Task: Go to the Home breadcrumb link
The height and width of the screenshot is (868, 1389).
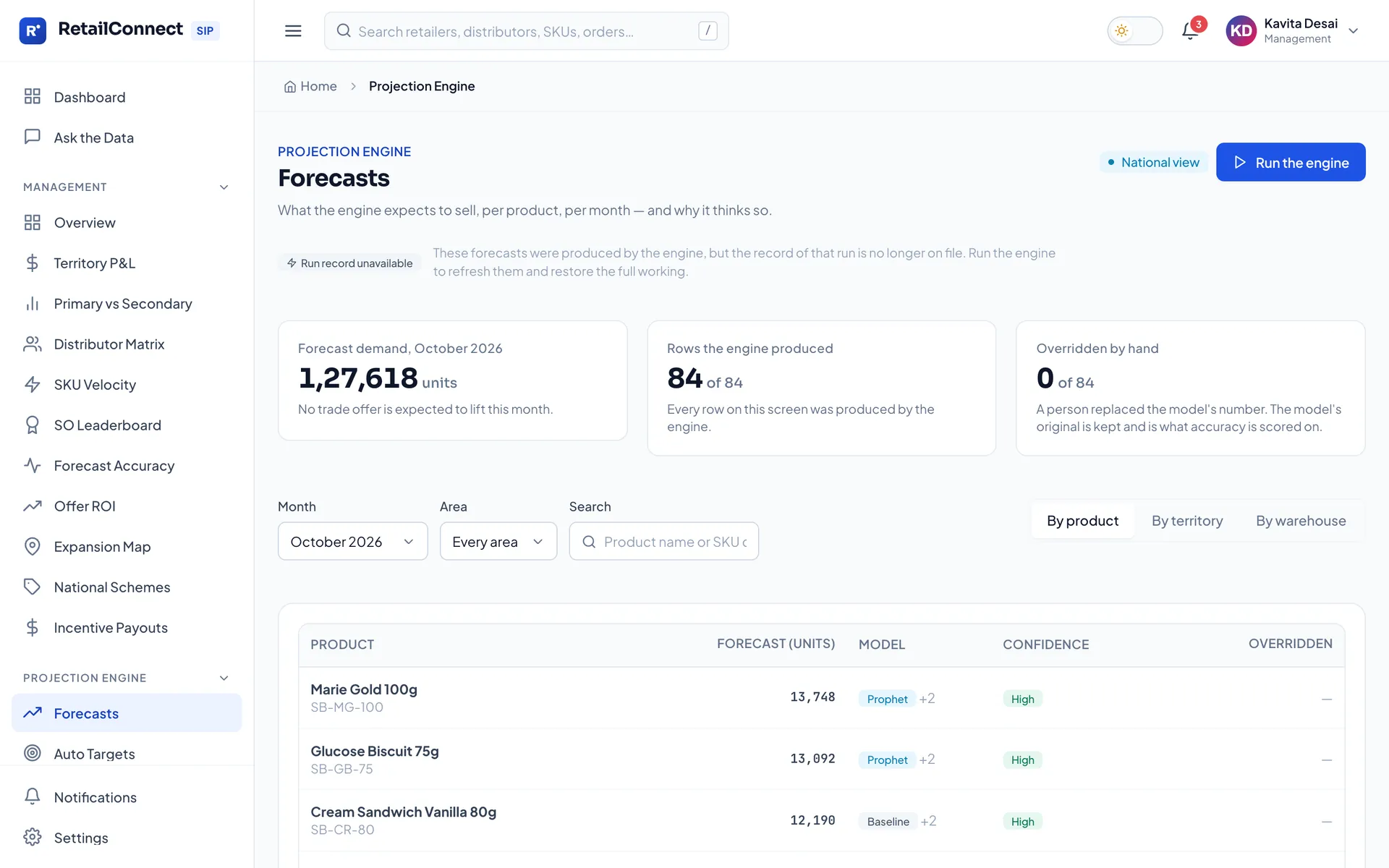Action: [x=310, y=86]
